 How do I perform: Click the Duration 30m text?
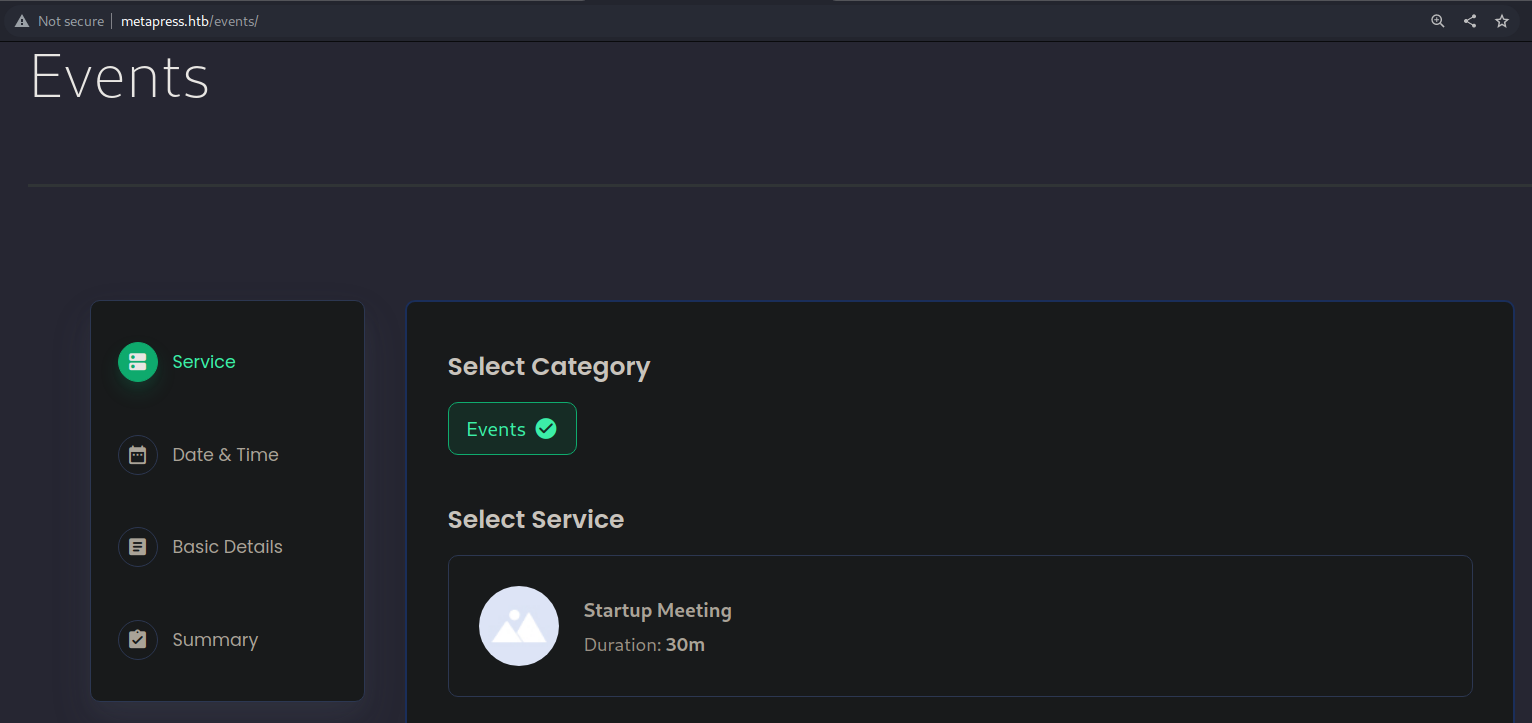click(x=644, y=645)
